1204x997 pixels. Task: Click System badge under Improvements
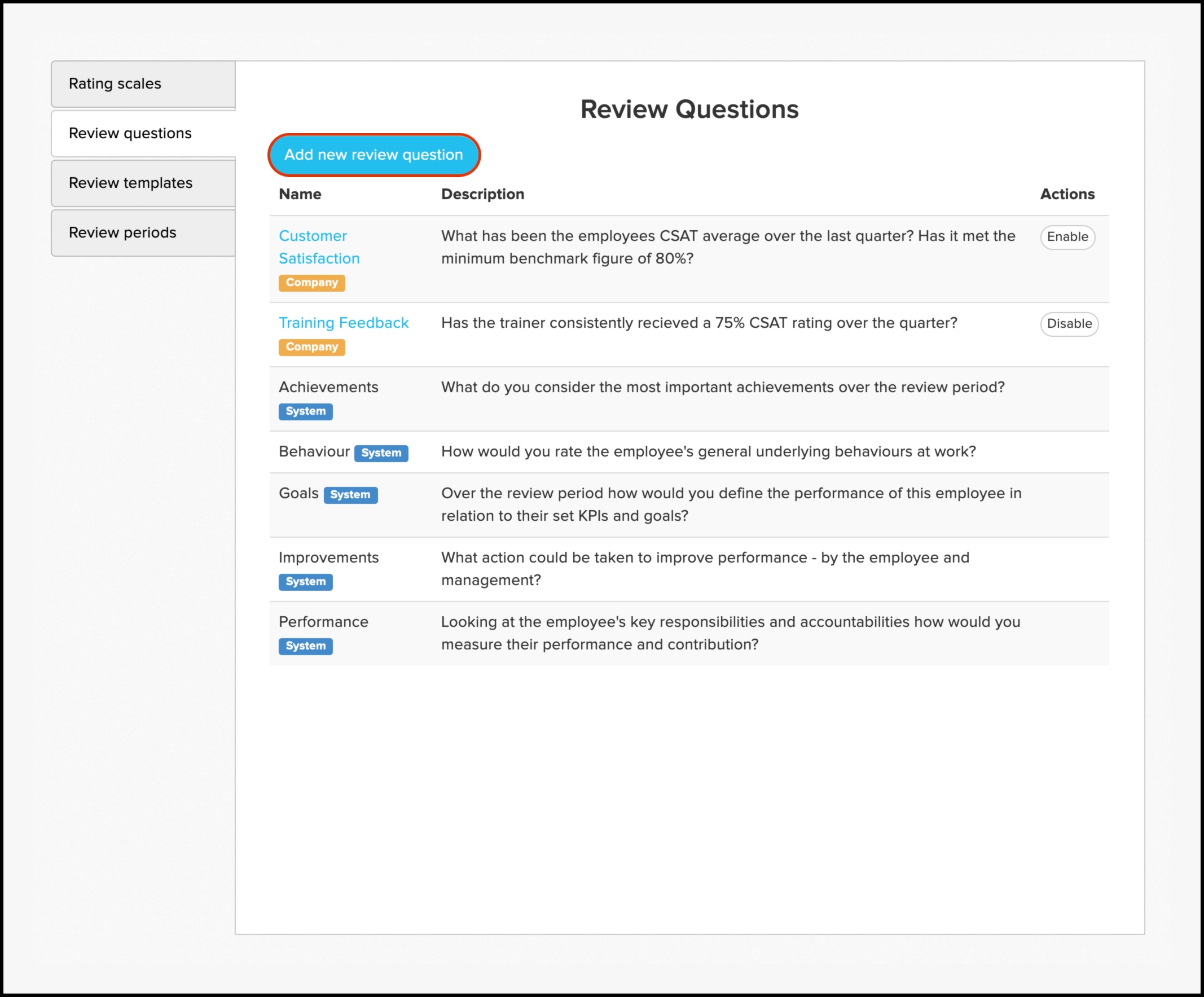tap(305, 581)
